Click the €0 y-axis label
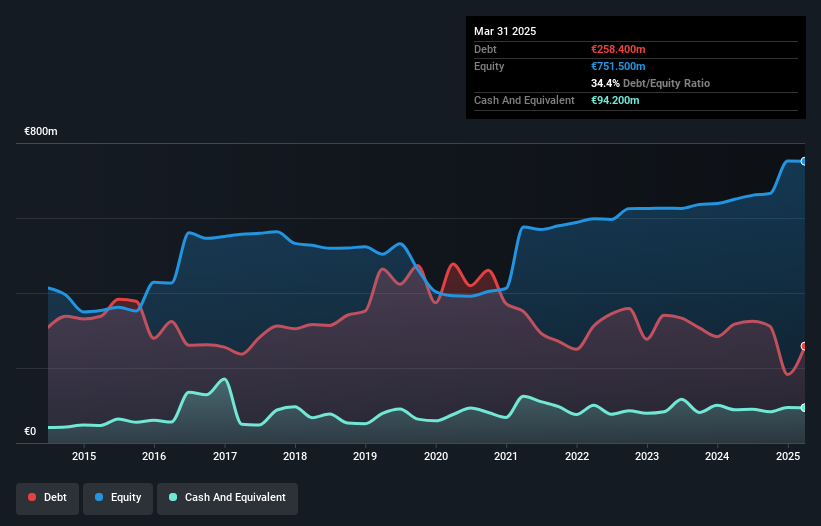Screen dimensions: 821x526 [30, 431]
